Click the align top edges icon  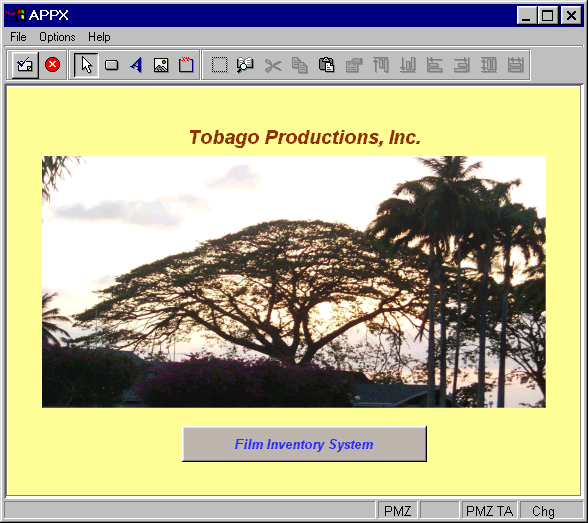tap(381, 65)
